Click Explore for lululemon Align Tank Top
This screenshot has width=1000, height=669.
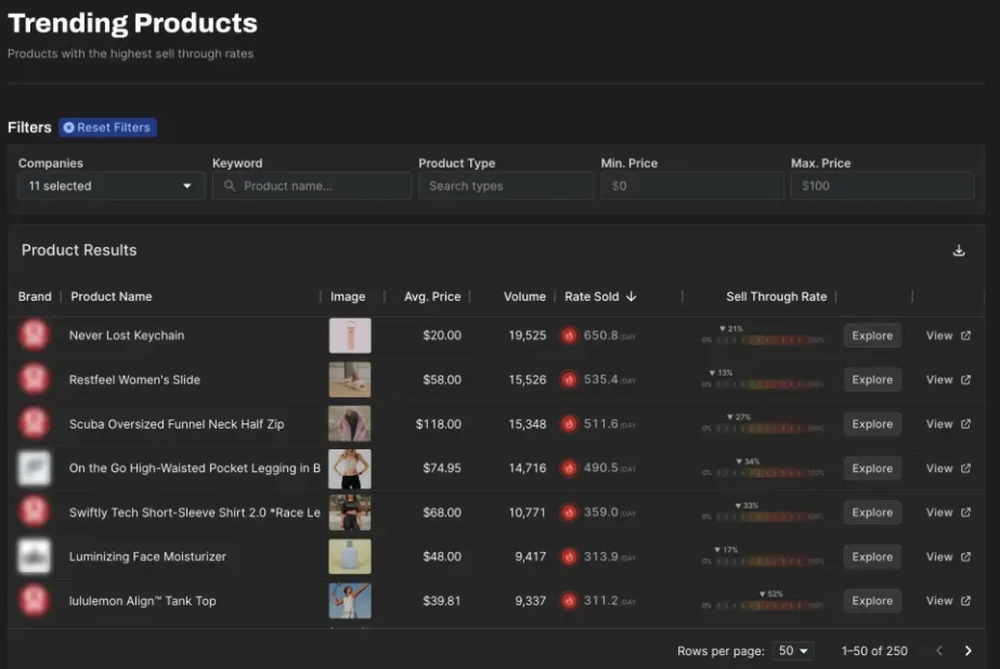[872, 601]
